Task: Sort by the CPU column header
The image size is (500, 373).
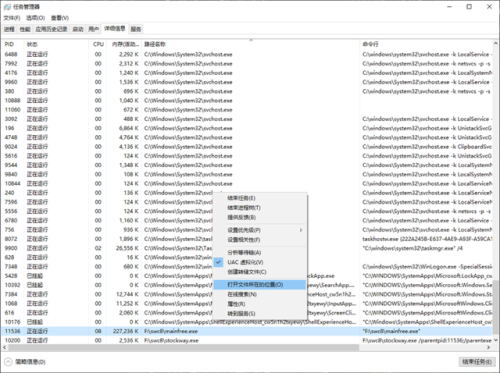Action: (98, 44)
